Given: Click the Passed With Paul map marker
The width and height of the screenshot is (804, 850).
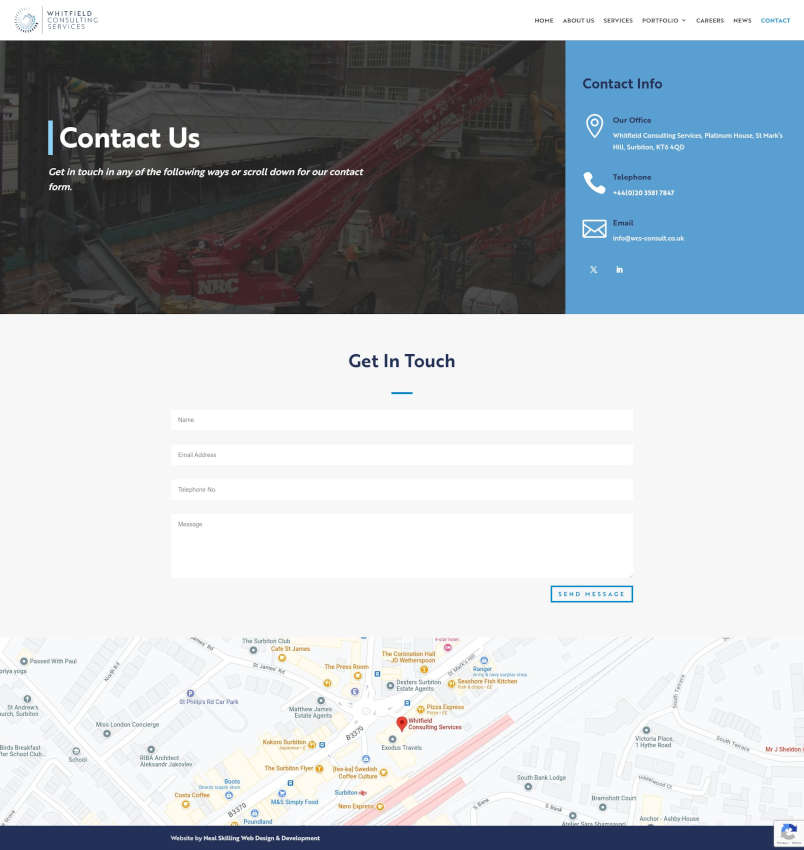Looking at the screenshot, I should (24, 661).
